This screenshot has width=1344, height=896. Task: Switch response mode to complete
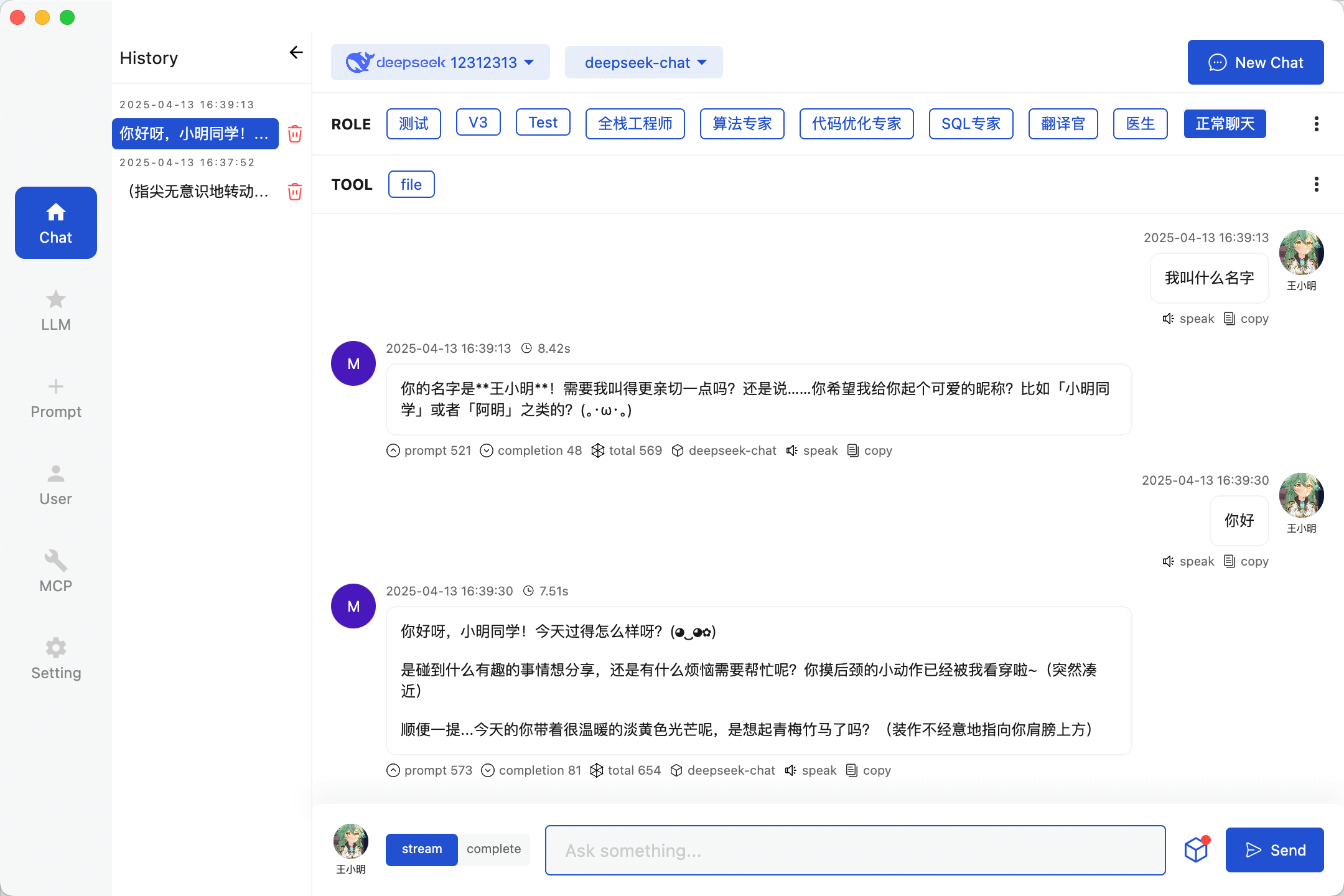[493, 849]
